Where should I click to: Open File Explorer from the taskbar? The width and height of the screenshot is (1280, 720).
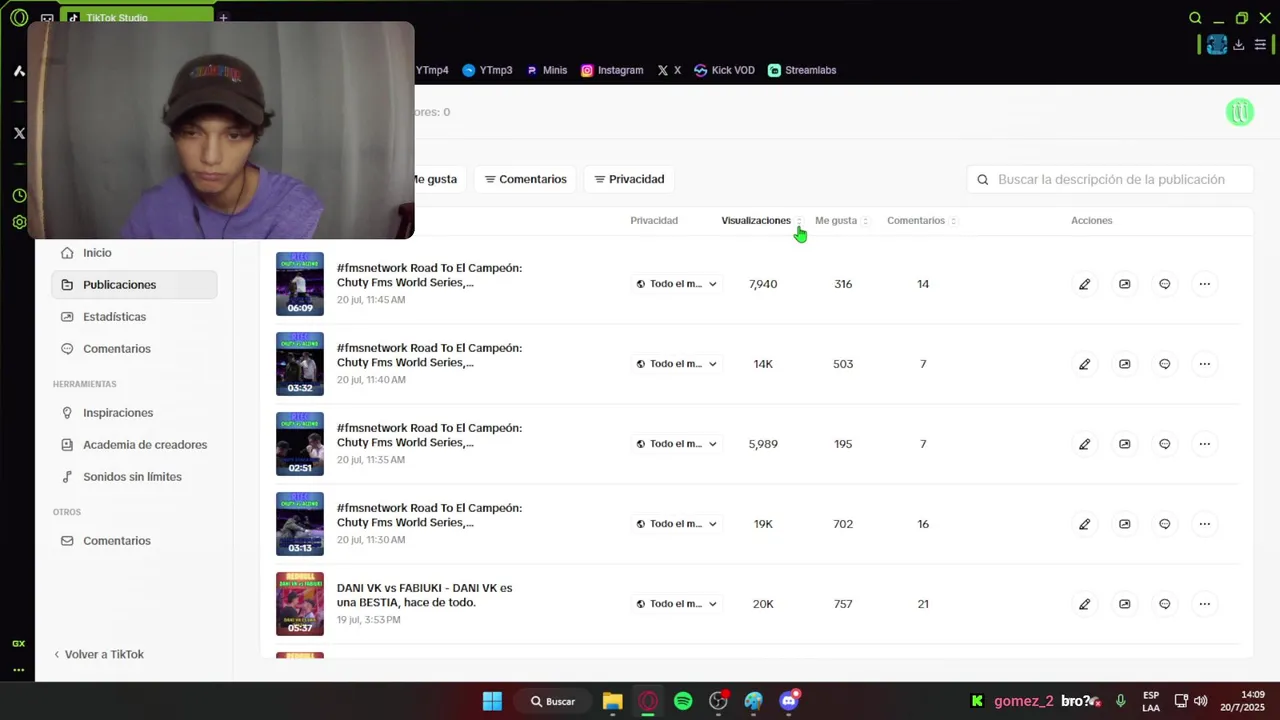point(613,701)
